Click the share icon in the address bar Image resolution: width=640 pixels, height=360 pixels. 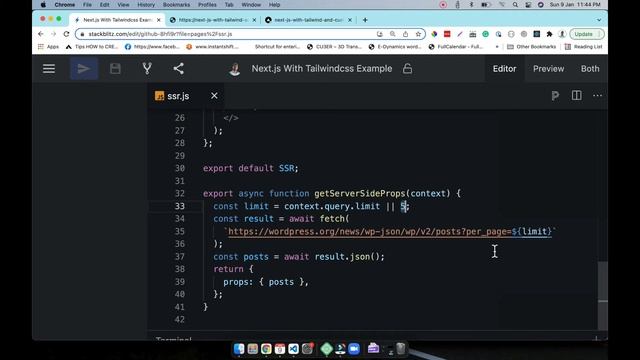coord(405,34)
